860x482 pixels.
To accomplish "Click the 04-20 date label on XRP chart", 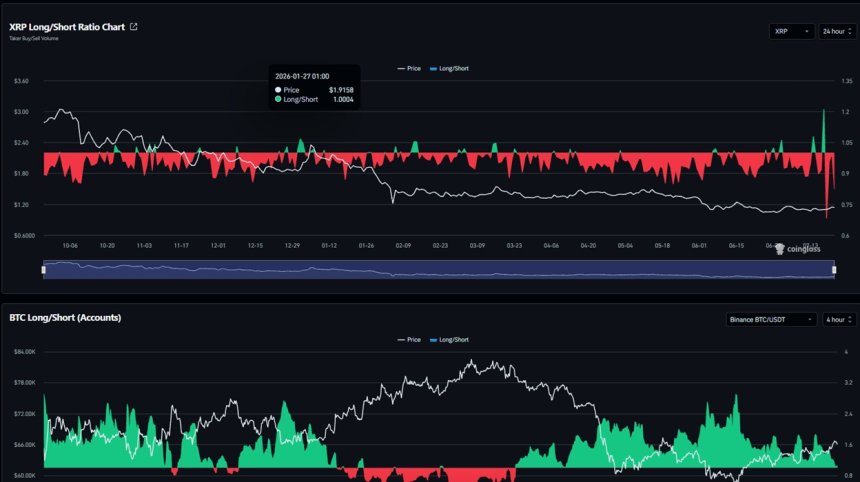I will [x=589, y=246].
